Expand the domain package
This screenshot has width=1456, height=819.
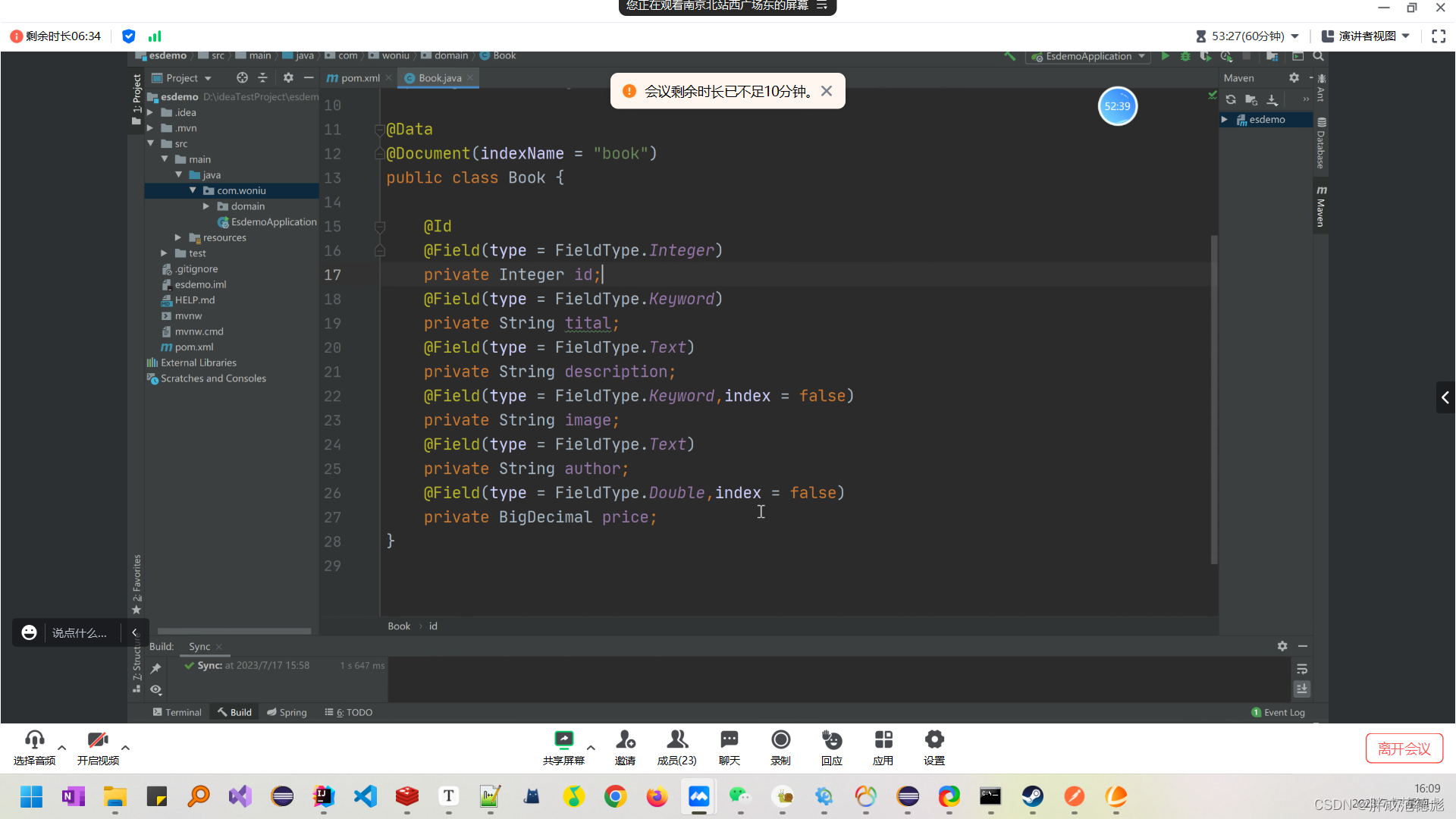(x=206, y=206)
